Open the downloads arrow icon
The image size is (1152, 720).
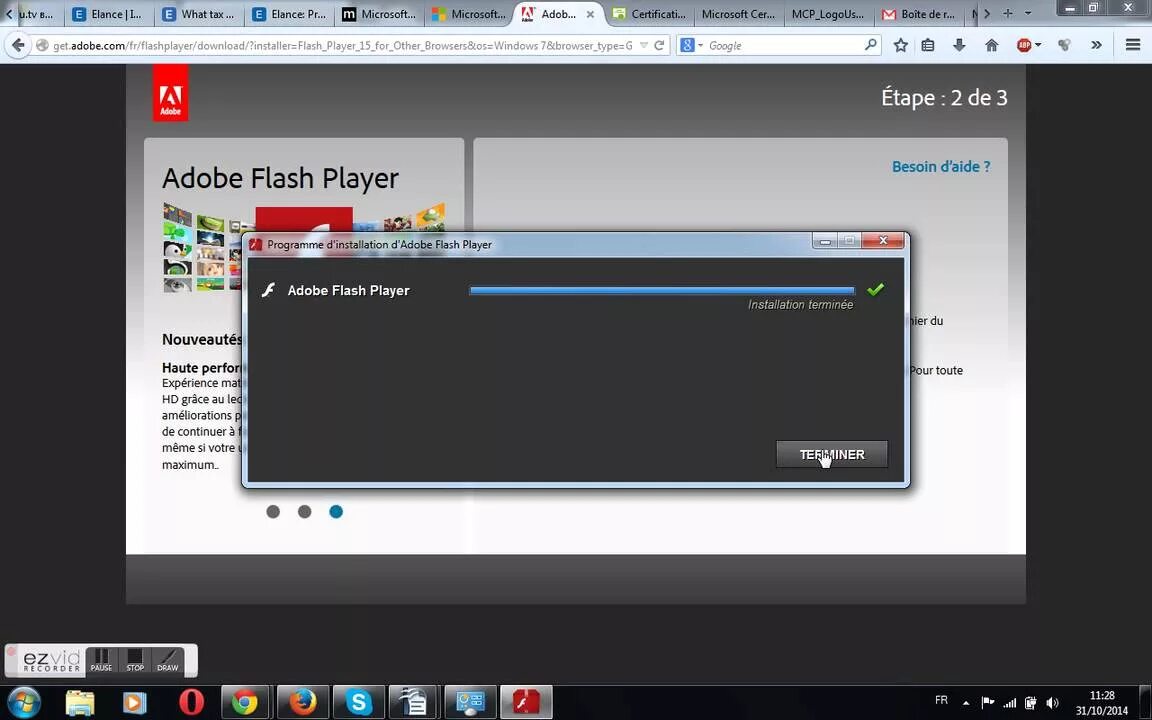pos(960,46)
